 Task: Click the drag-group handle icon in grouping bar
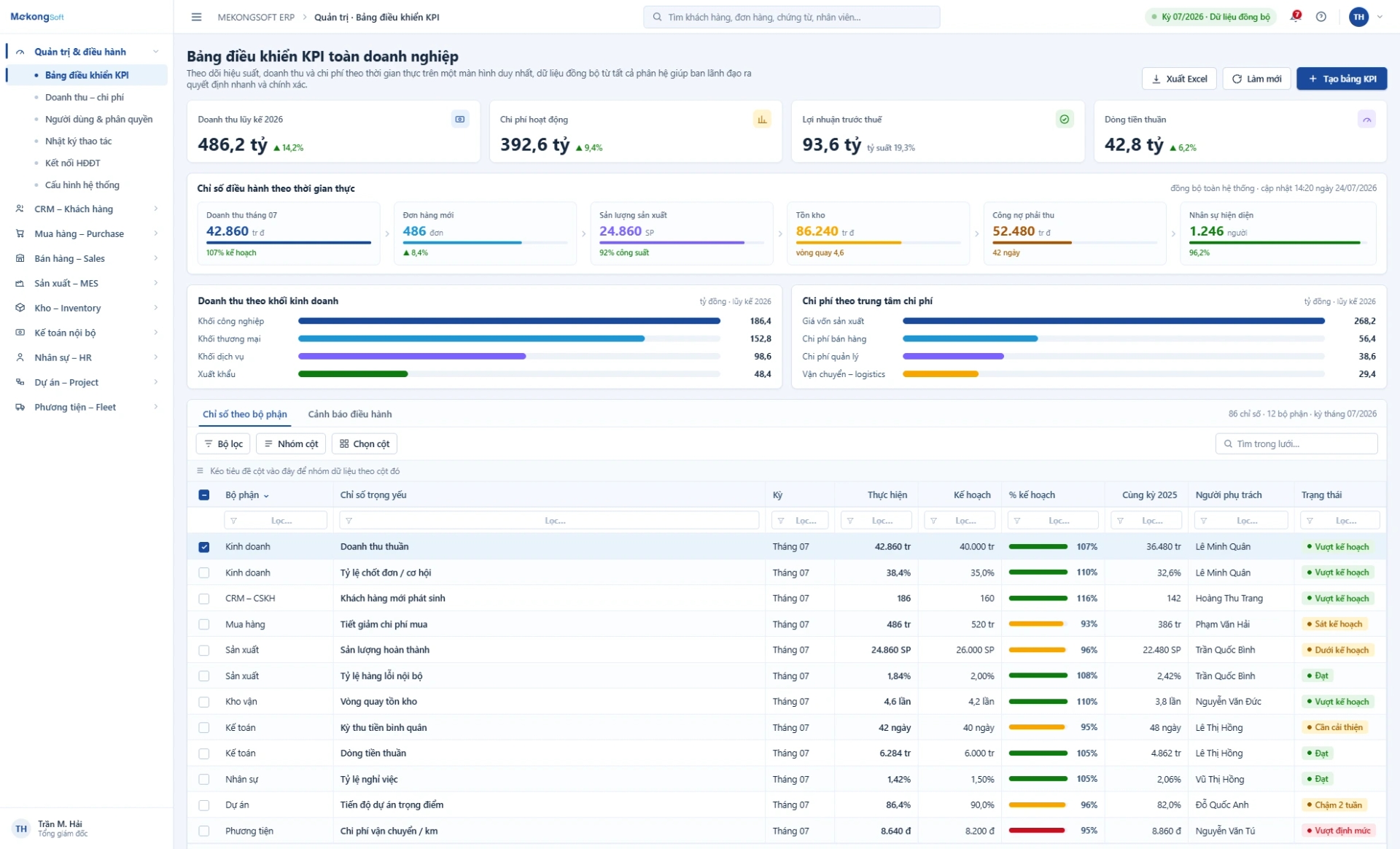click(x=200, y=471)
